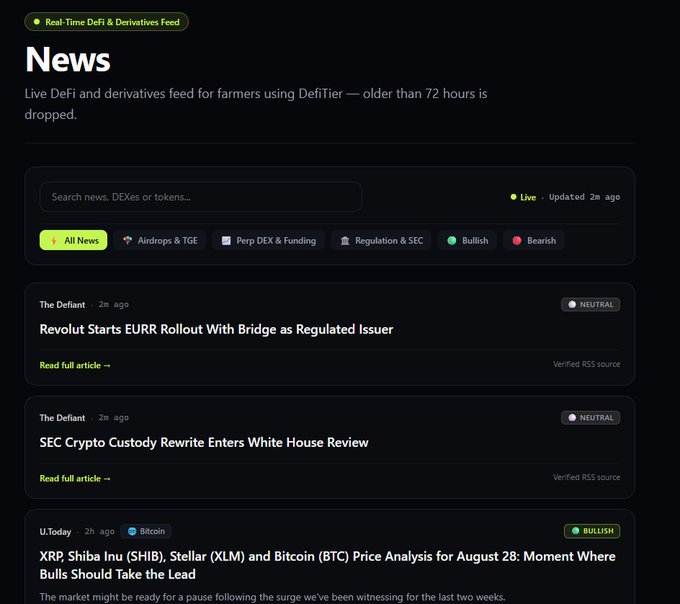Click the search news input field

point(201,197)
